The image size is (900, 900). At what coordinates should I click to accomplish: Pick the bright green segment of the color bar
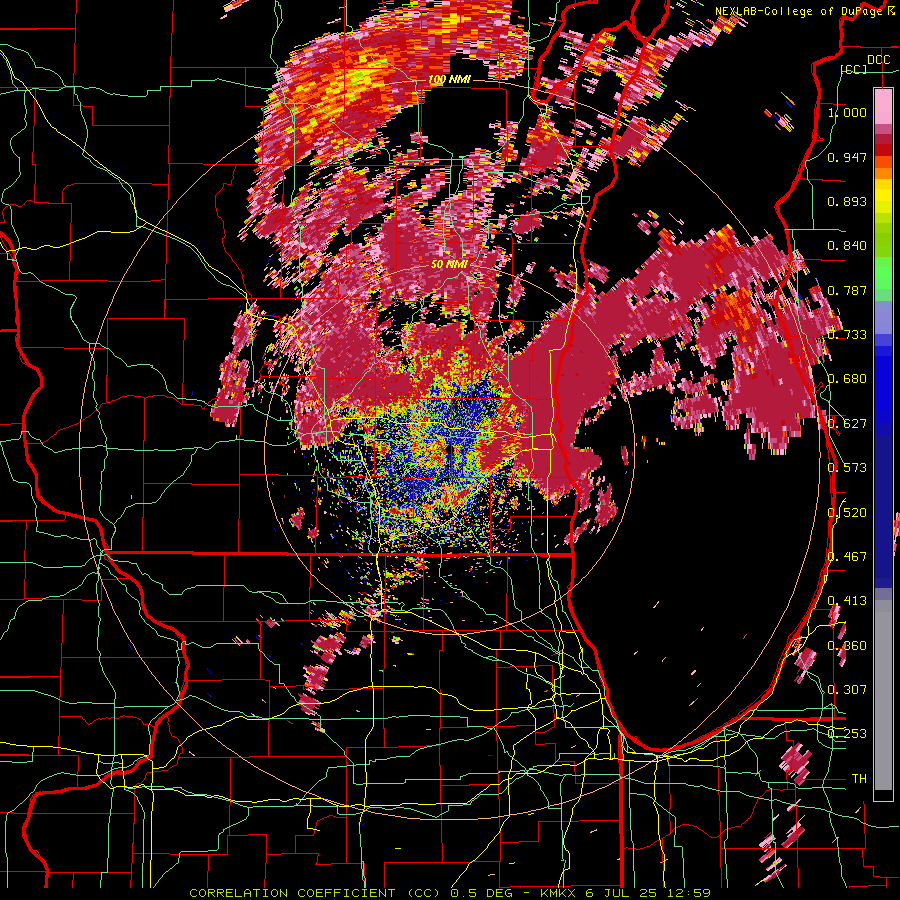click(x=883, y=273)
